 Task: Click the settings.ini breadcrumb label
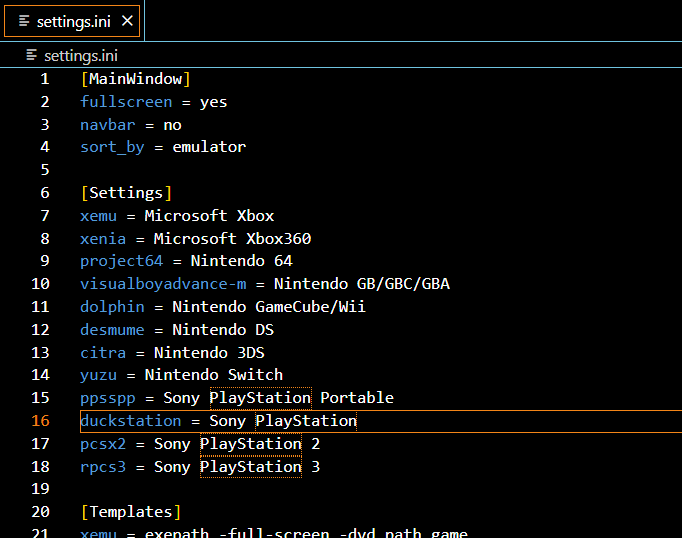click(x=81, y=56)
